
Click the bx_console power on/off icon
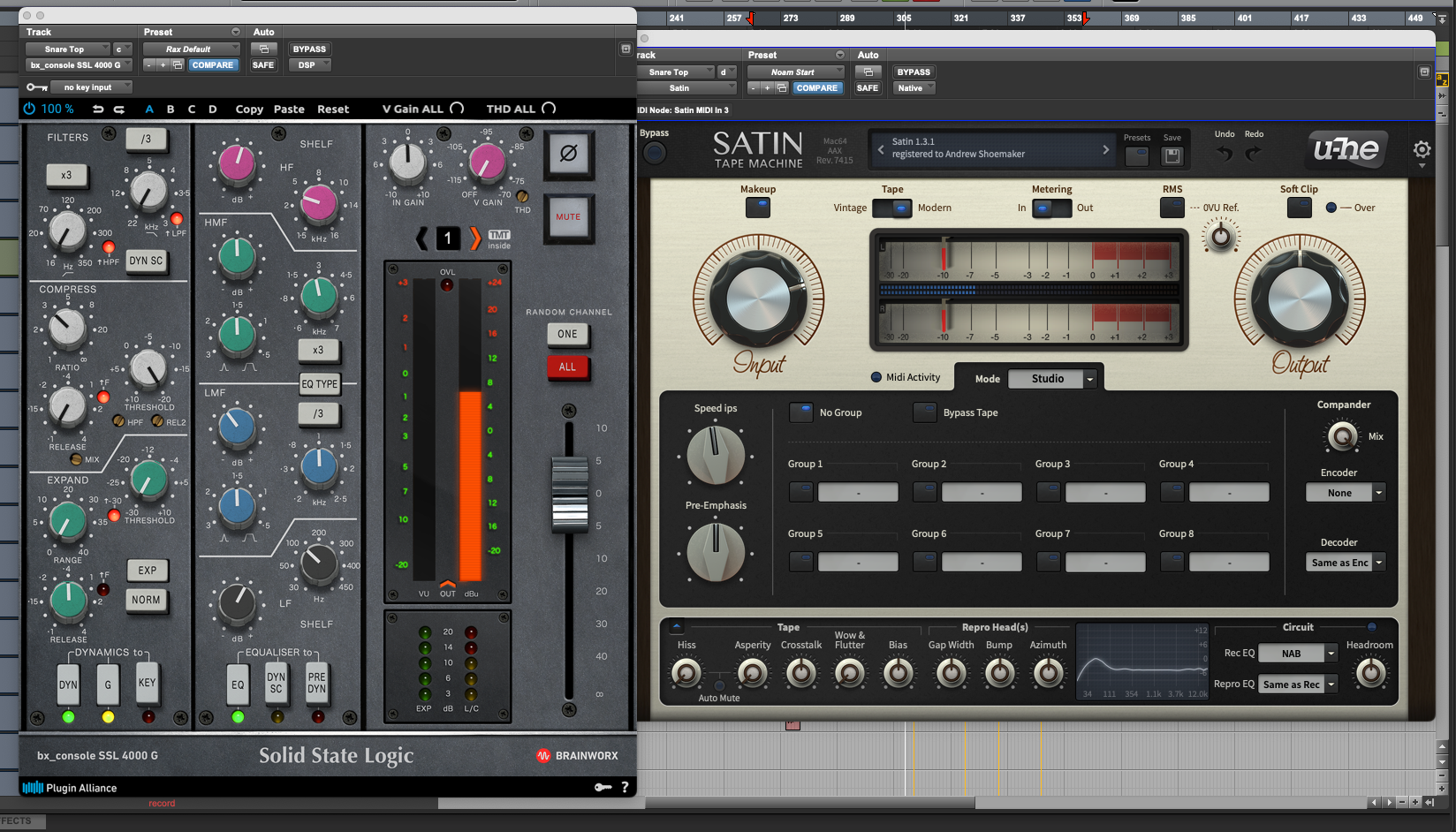click(29, 109)
